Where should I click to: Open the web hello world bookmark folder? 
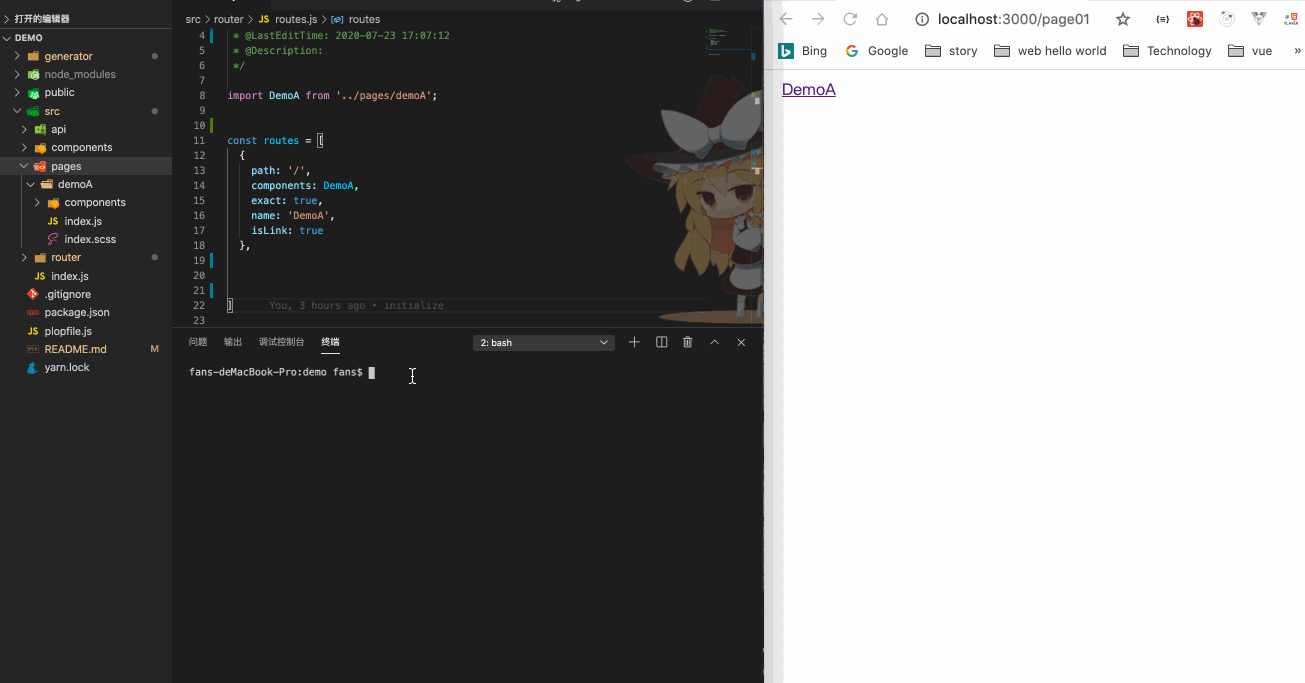(x=1050, y=51)
